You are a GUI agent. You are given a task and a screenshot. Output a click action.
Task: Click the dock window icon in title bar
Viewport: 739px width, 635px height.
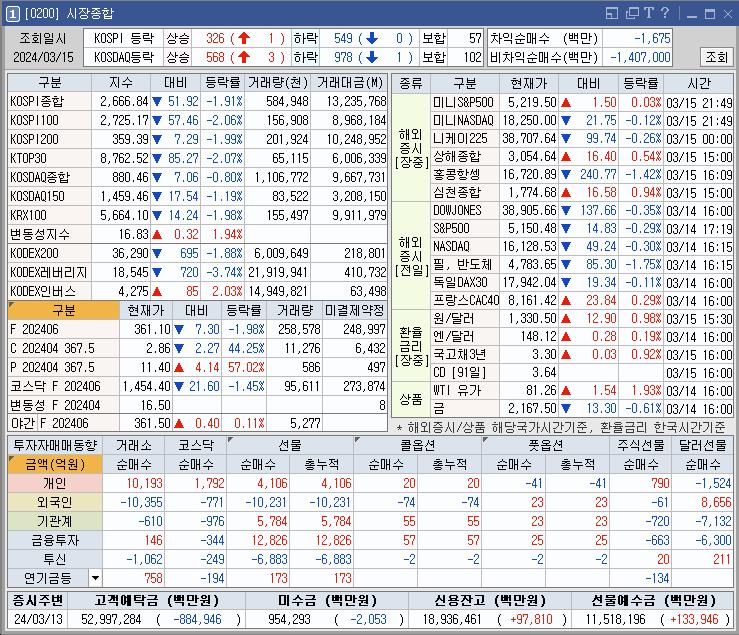coord(611,13)
